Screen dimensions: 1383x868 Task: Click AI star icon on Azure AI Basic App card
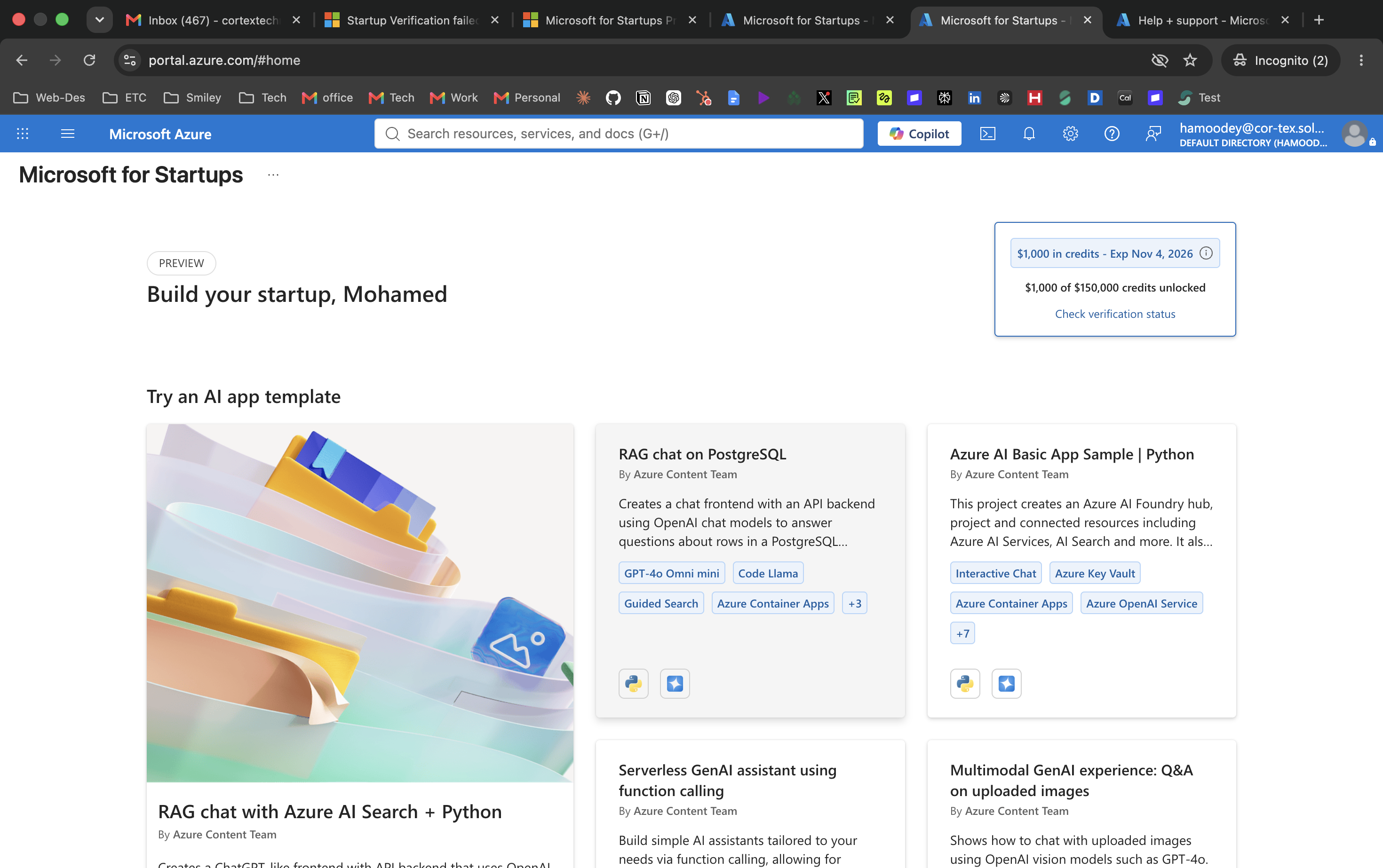pyautogui.click(x=1006, y=683)
